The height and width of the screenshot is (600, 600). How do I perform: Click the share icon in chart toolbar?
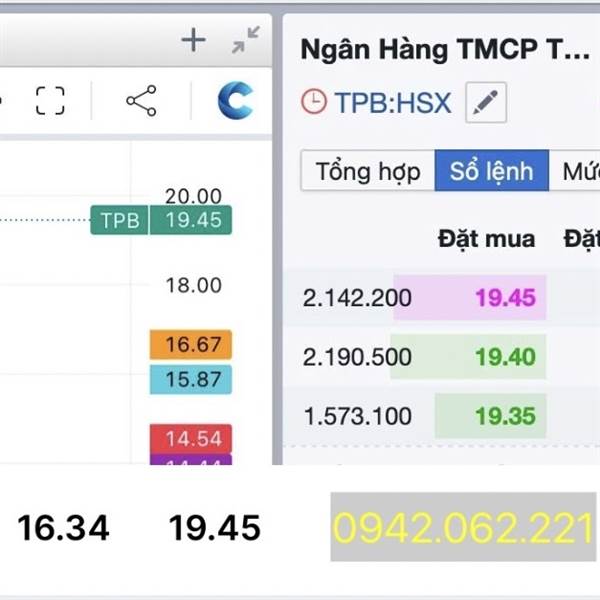tap(142, 101)
